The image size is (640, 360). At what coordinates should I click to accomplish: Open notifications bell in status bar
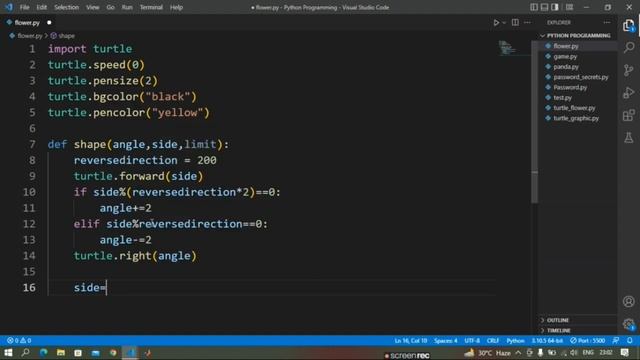pyautogui.click(x=630, y=340)
